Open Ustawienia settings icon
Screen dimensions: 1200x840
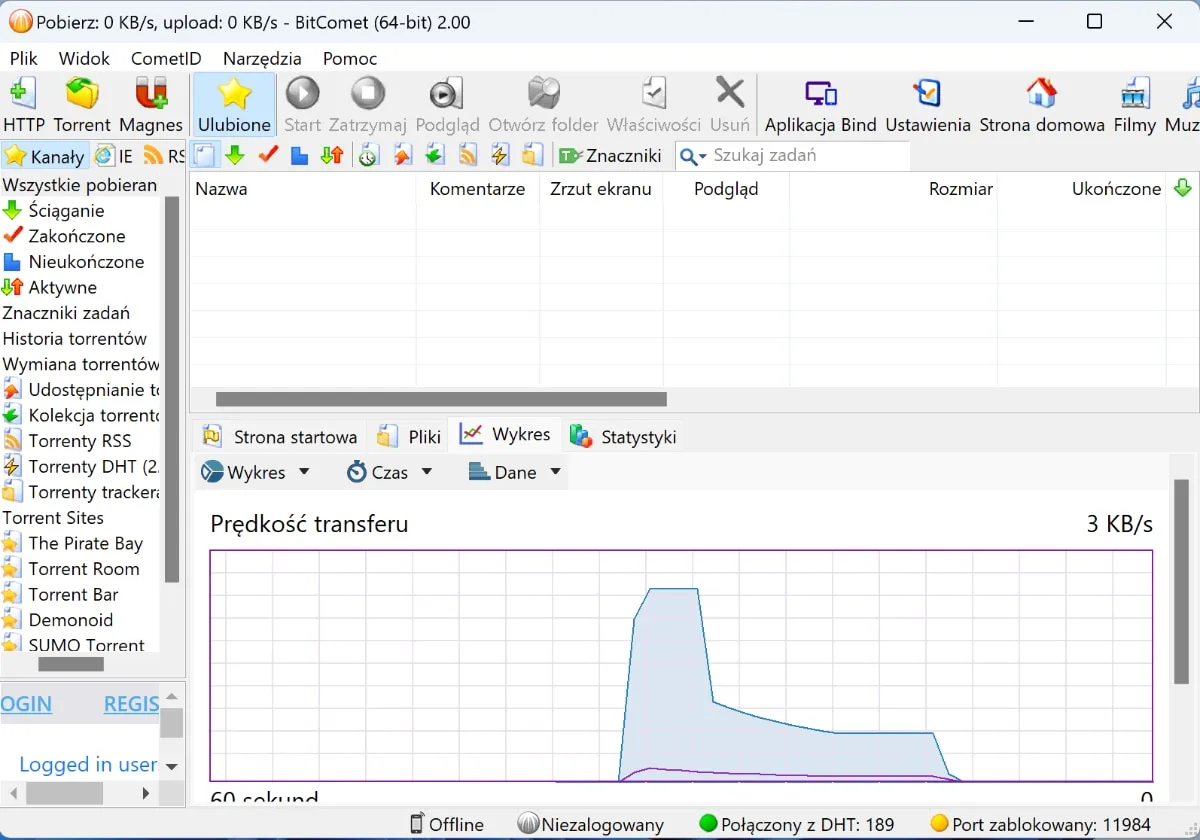click(927, 104)
